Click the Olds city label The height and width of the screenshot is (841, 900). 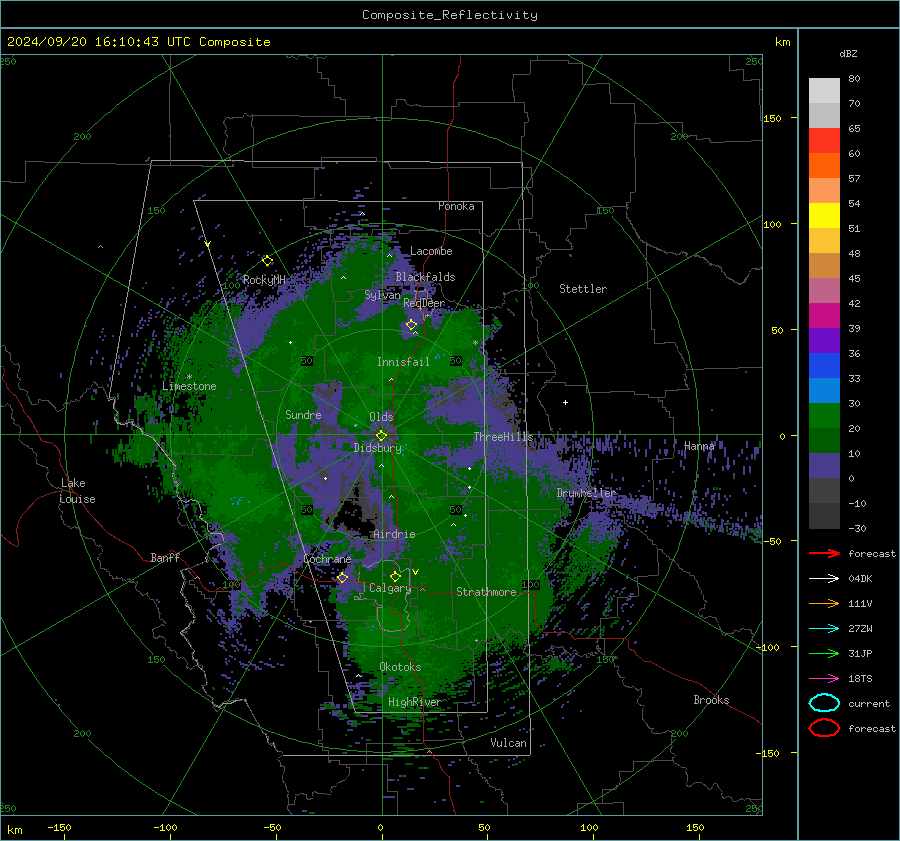381,416
